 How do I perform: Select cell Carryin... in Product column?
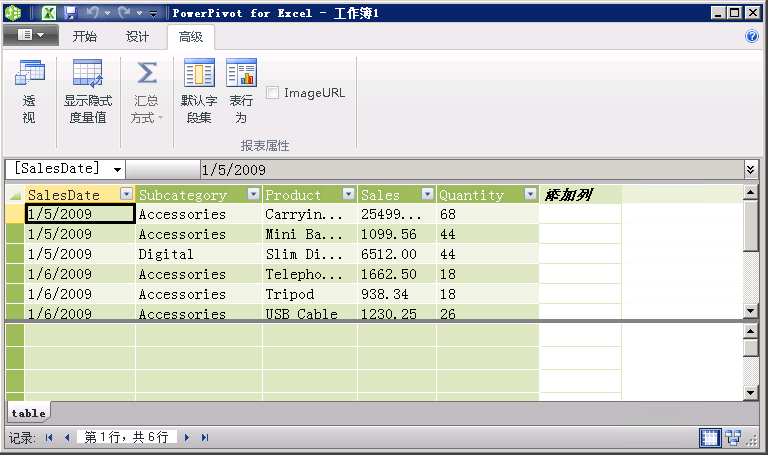click(310, 214)
